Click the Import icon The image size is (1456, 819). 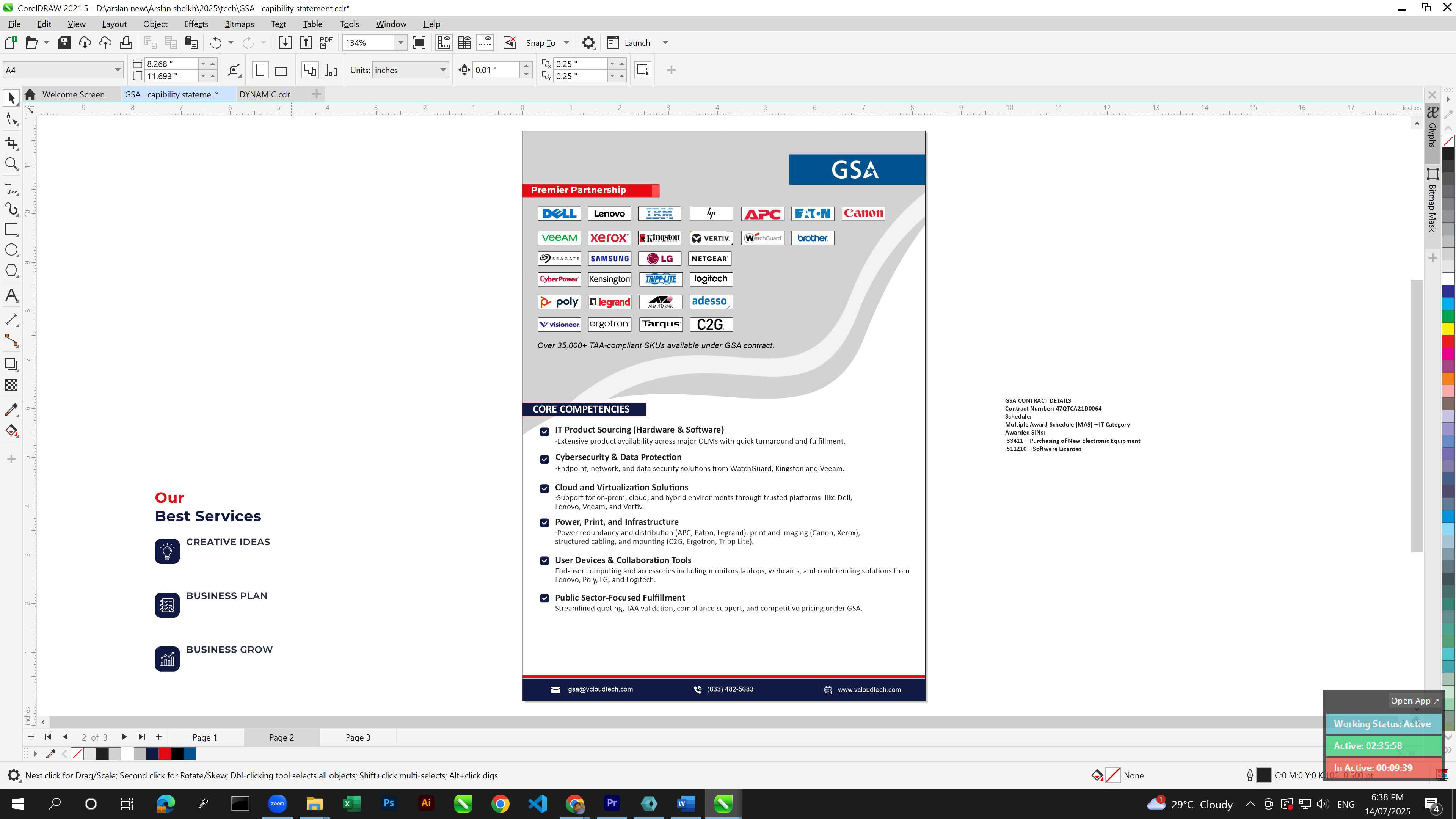(x=286, y=42)
